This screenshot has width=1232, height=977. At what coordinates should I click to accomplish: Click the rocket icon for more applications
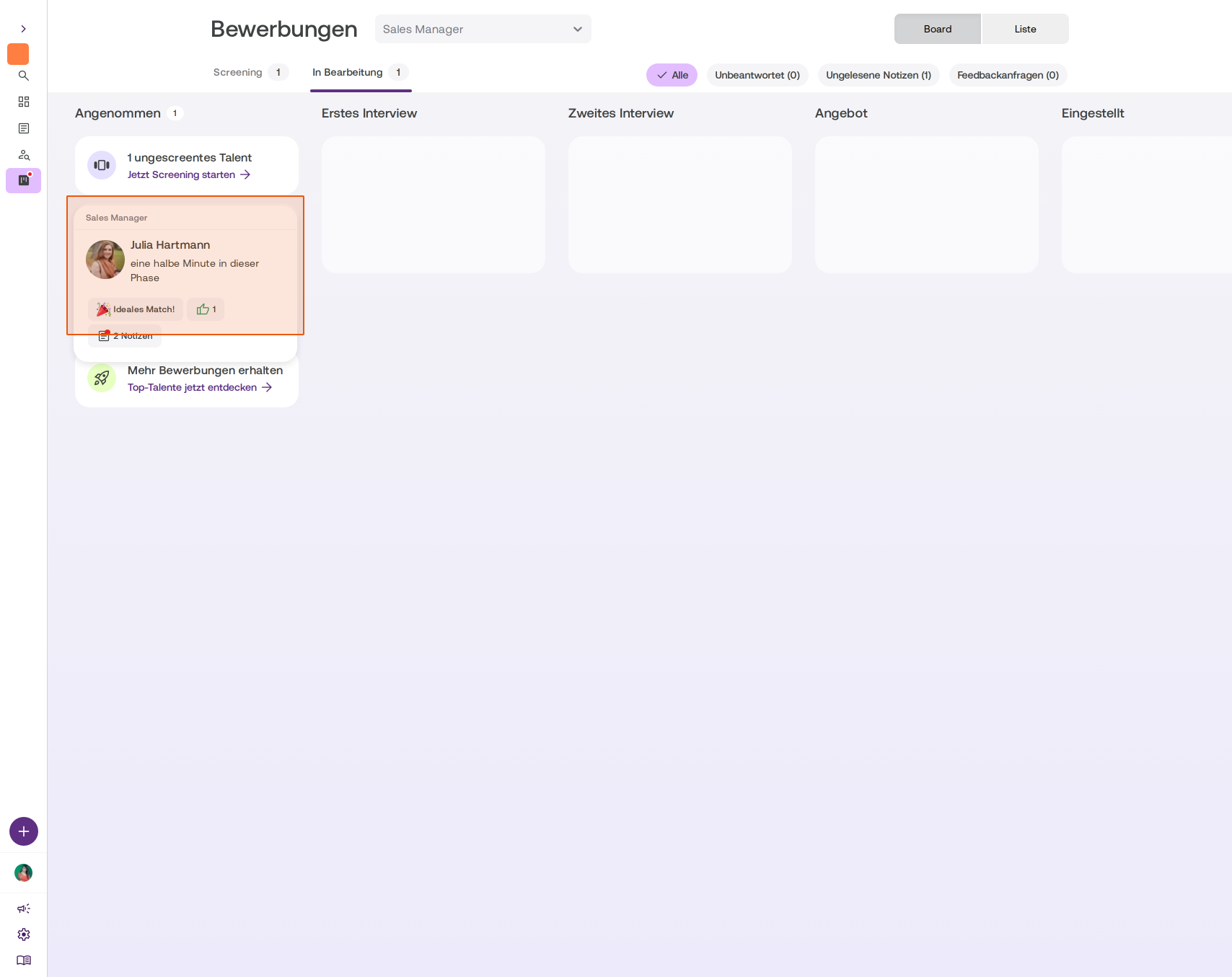[x=102, y=378]
